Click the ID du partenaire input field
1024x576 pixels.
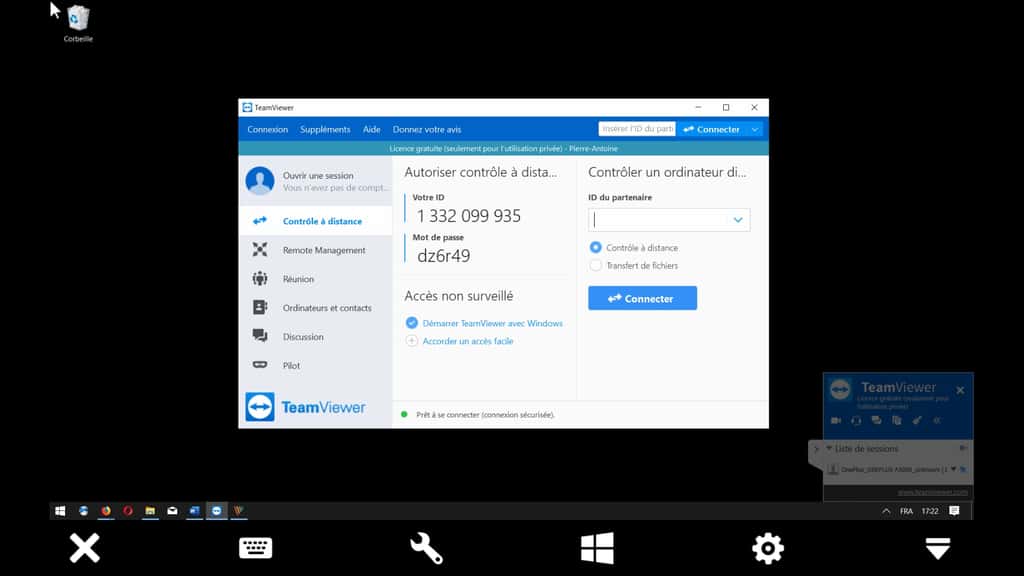(x=669, y=220)
